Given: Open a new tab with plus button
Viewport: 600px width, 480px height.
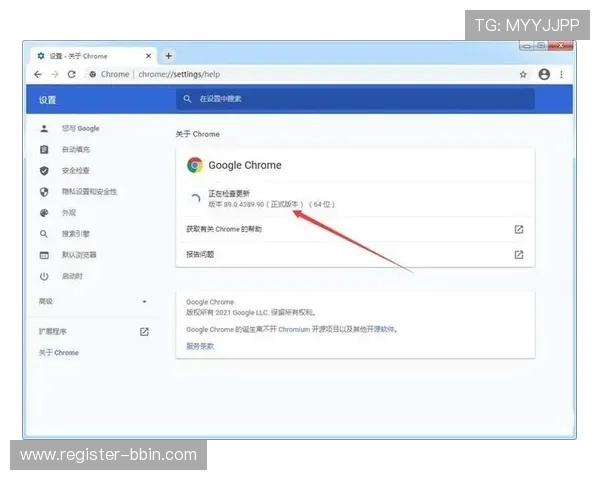Looking at the screenshot, I should [168, 56].
